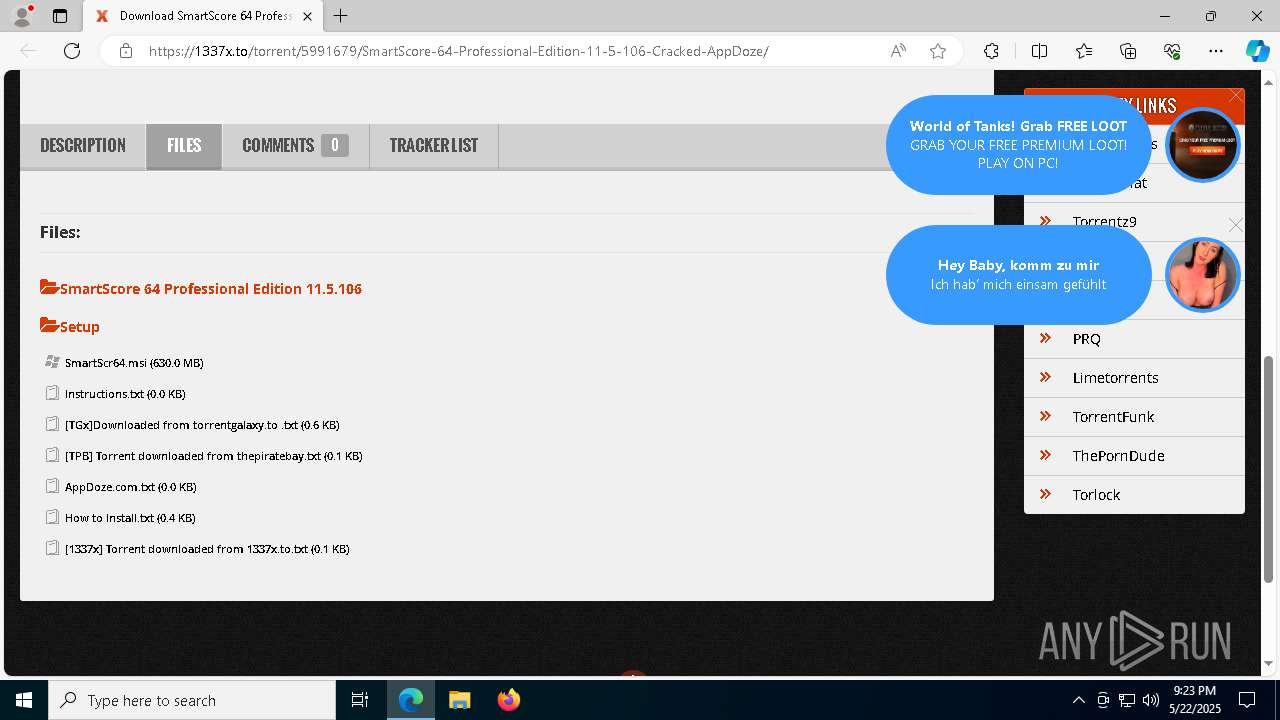Open notification center icon
The height and width of the screenshot is (720, 1280).
click(1247, 700)
